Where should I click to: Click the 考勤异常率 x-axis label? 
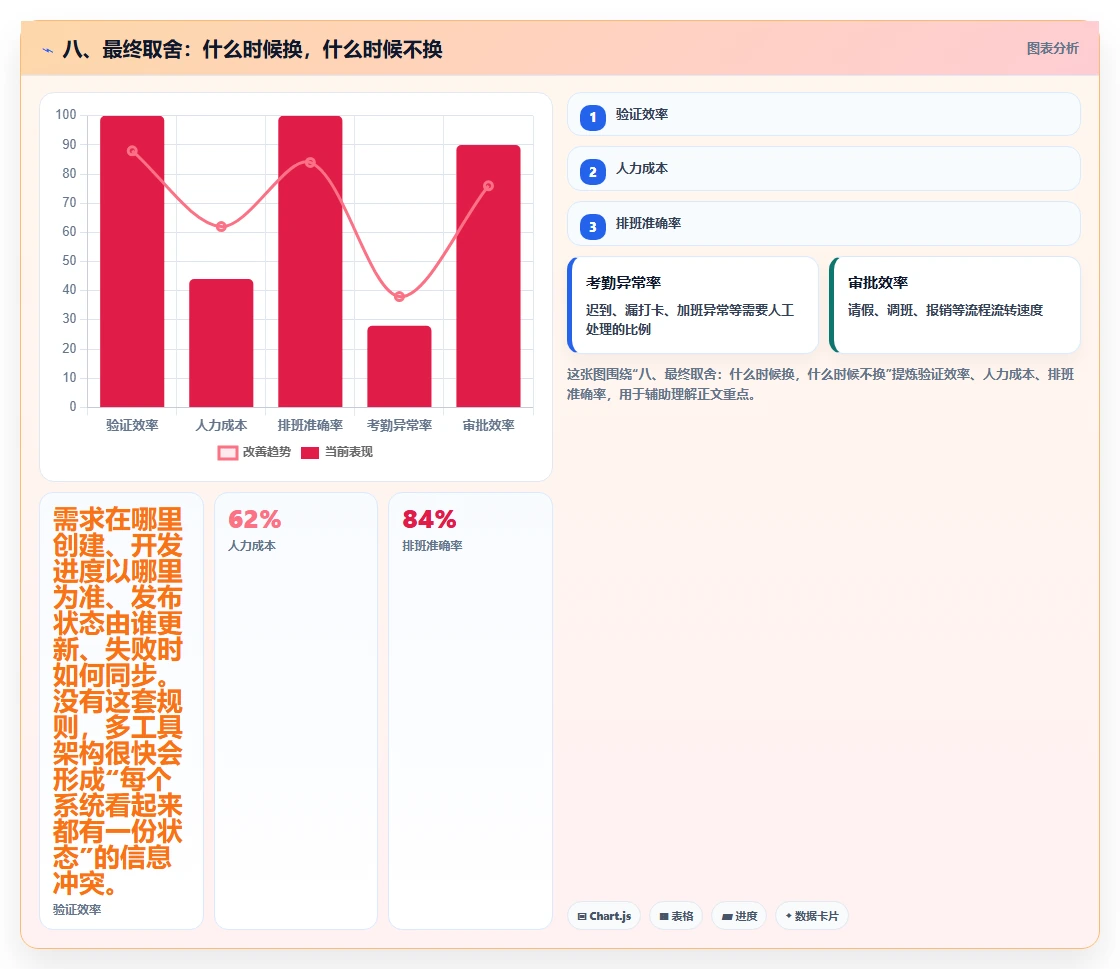coord(399,426)
